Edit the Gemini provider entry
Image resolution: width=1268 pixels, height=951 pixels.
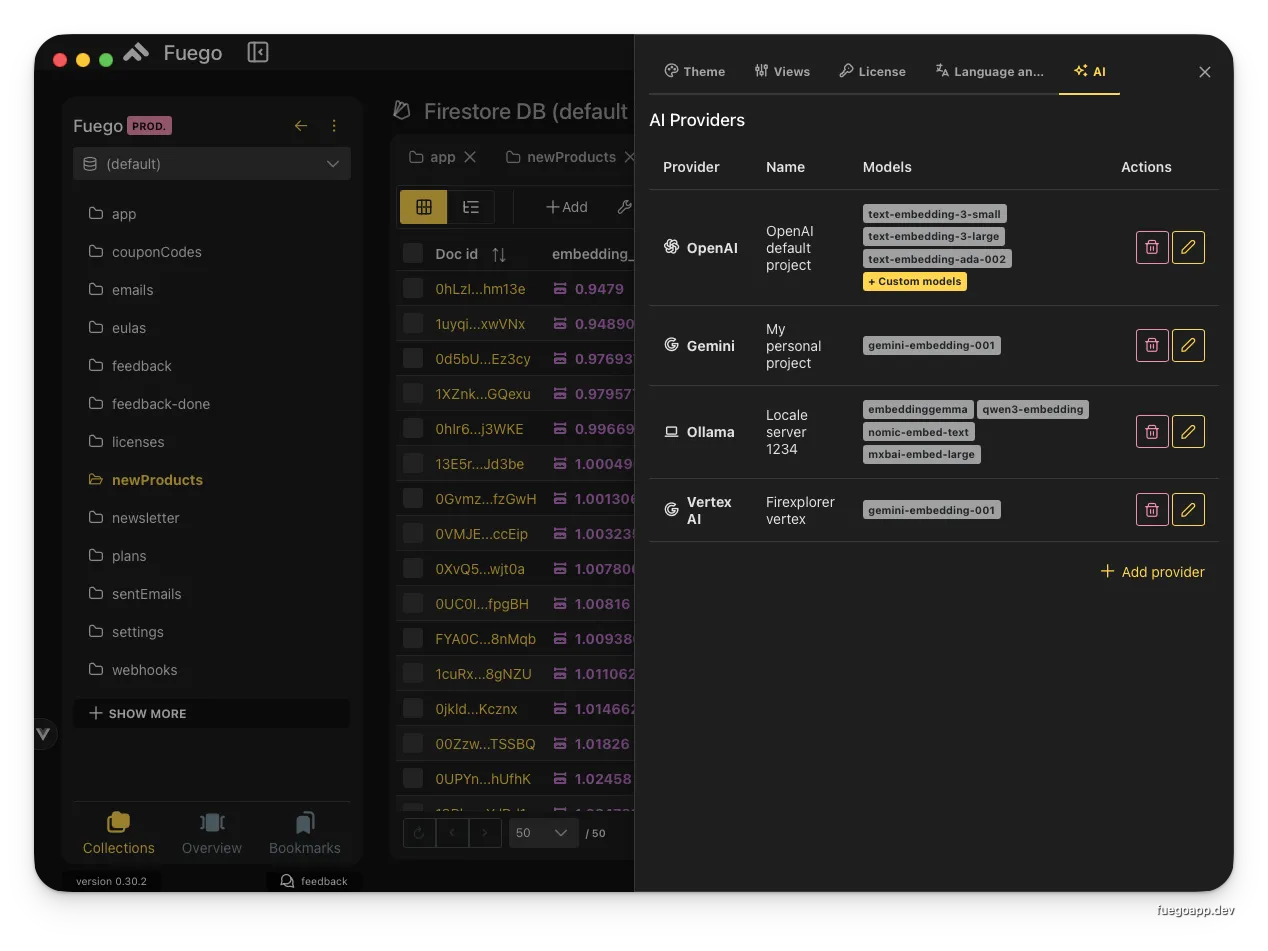pos(1188,345)
